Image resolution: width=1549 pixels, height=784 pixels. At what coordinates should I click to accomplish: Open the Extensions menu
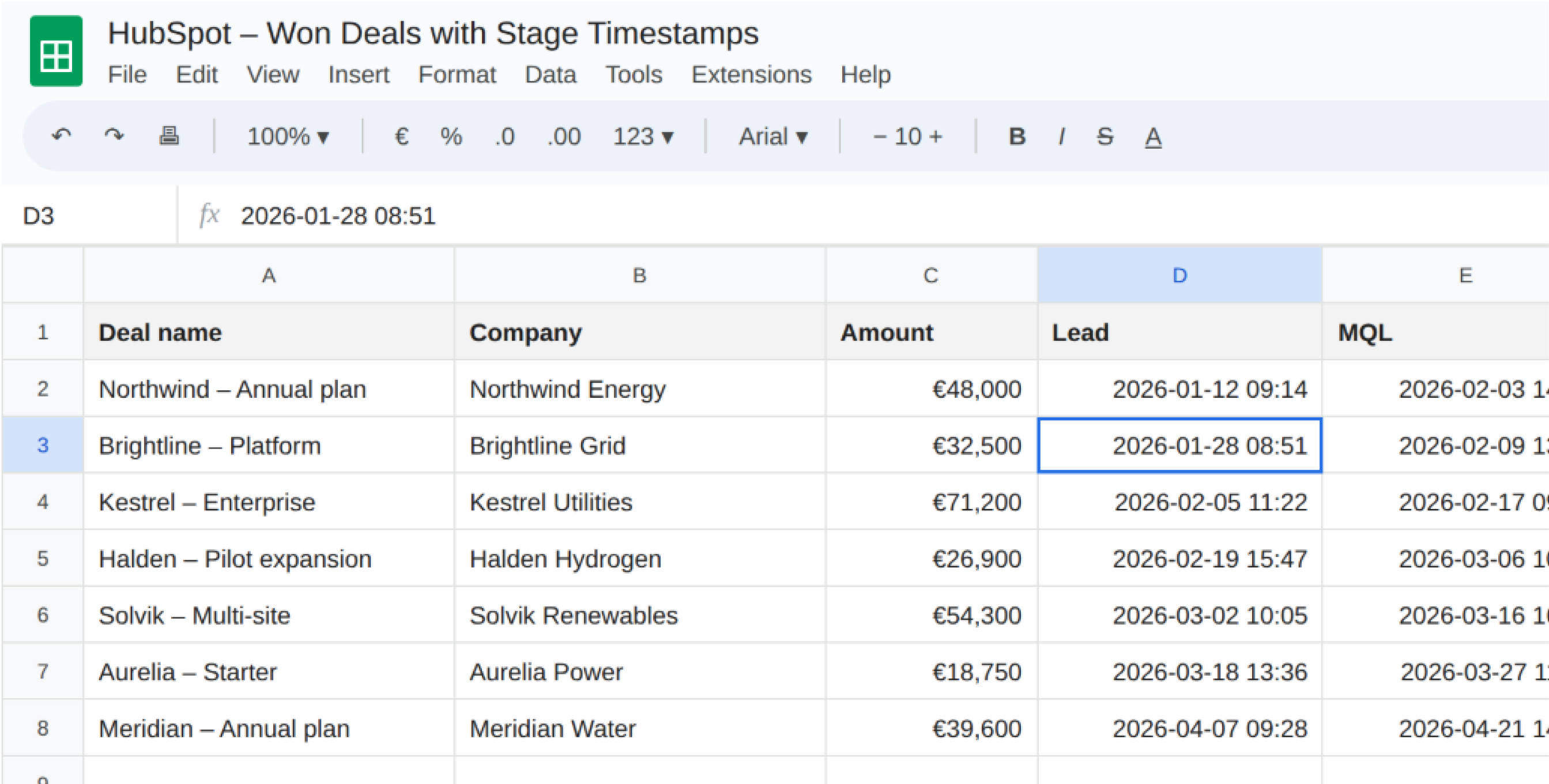coord(751,74)
